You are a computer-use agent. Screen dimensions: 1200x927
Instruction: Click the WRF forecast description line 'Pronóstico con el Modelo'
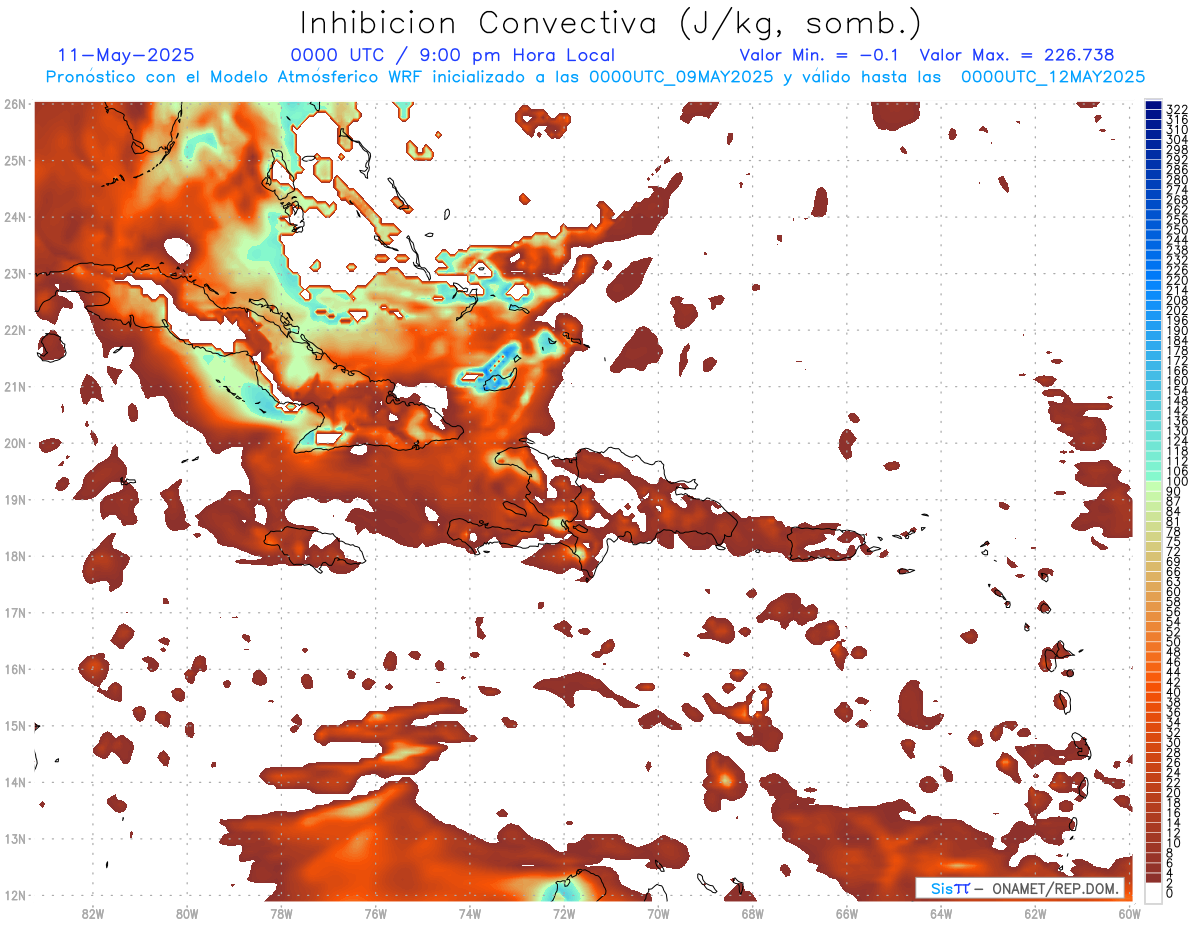pyautogui.click(x=595, y=77)
